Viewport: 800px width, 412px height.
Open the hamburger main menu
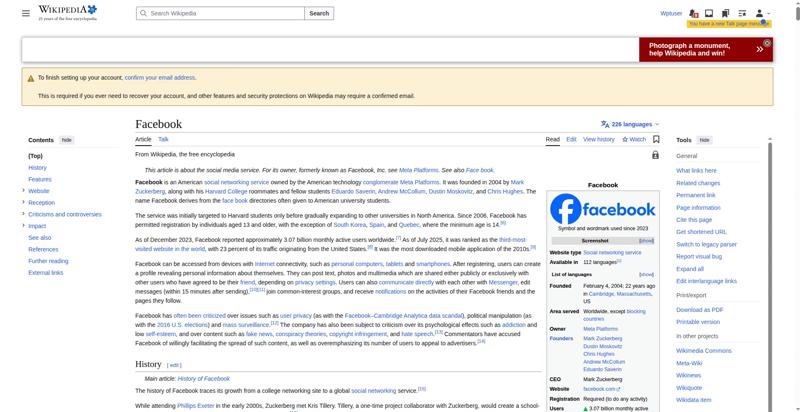[x=26, y=13]
